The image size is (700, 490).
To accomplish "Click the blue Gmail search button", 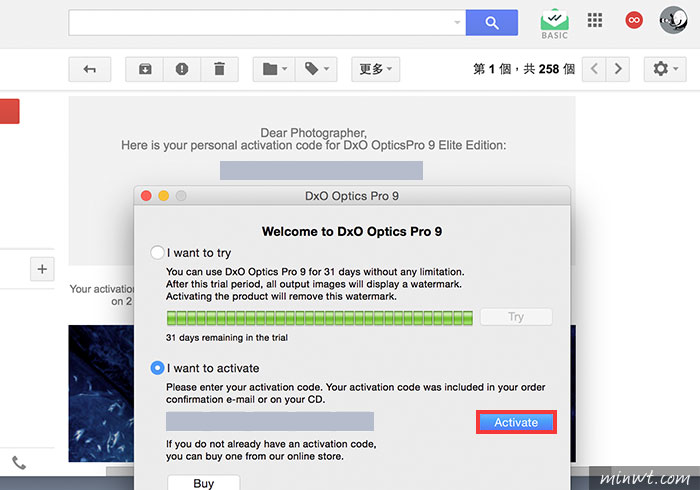I will pyautogui.click(x=492, y=22).
